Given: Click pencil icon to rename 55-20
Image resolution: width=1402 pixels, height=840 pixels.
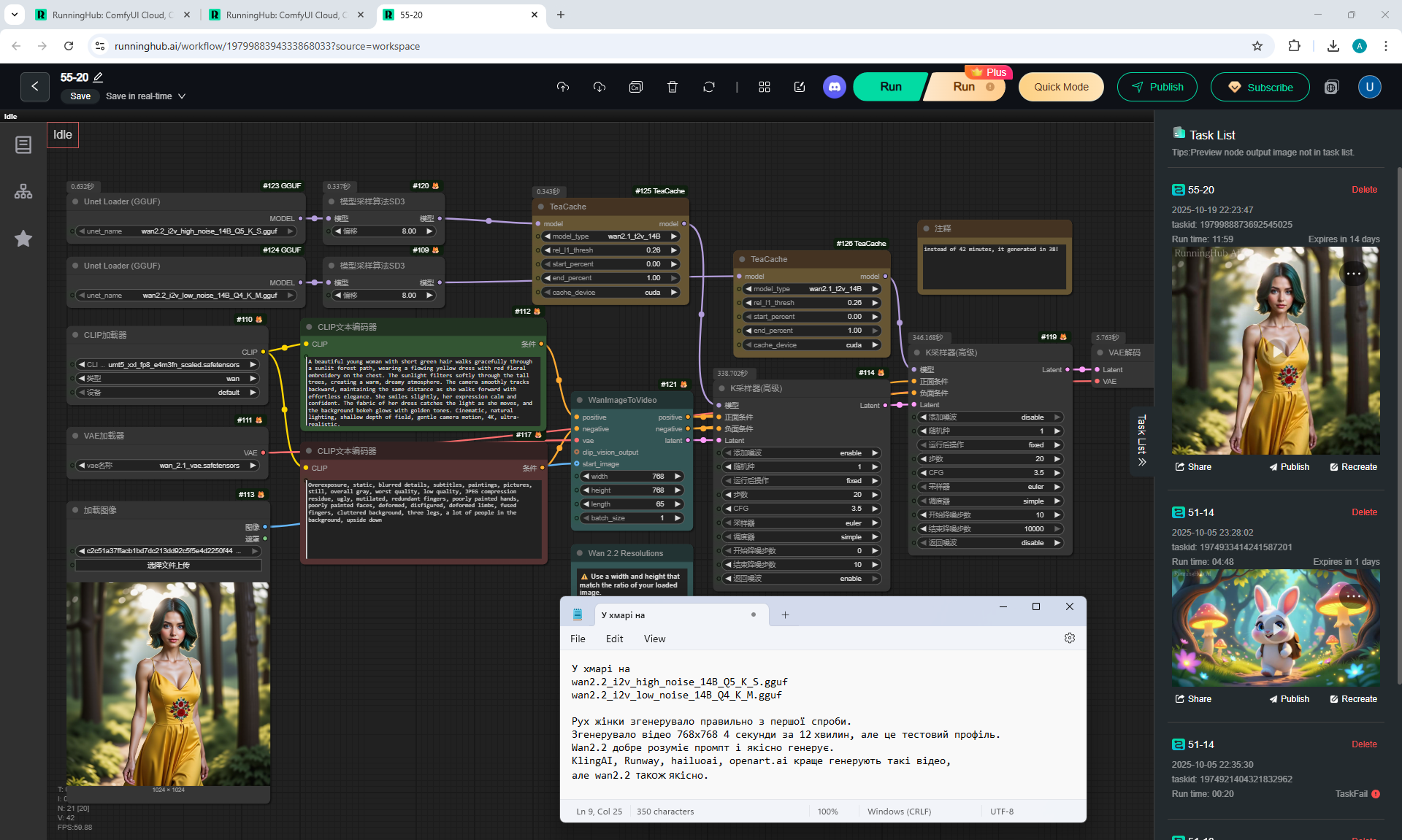Looking at the screenshot, I should [99, 77].
